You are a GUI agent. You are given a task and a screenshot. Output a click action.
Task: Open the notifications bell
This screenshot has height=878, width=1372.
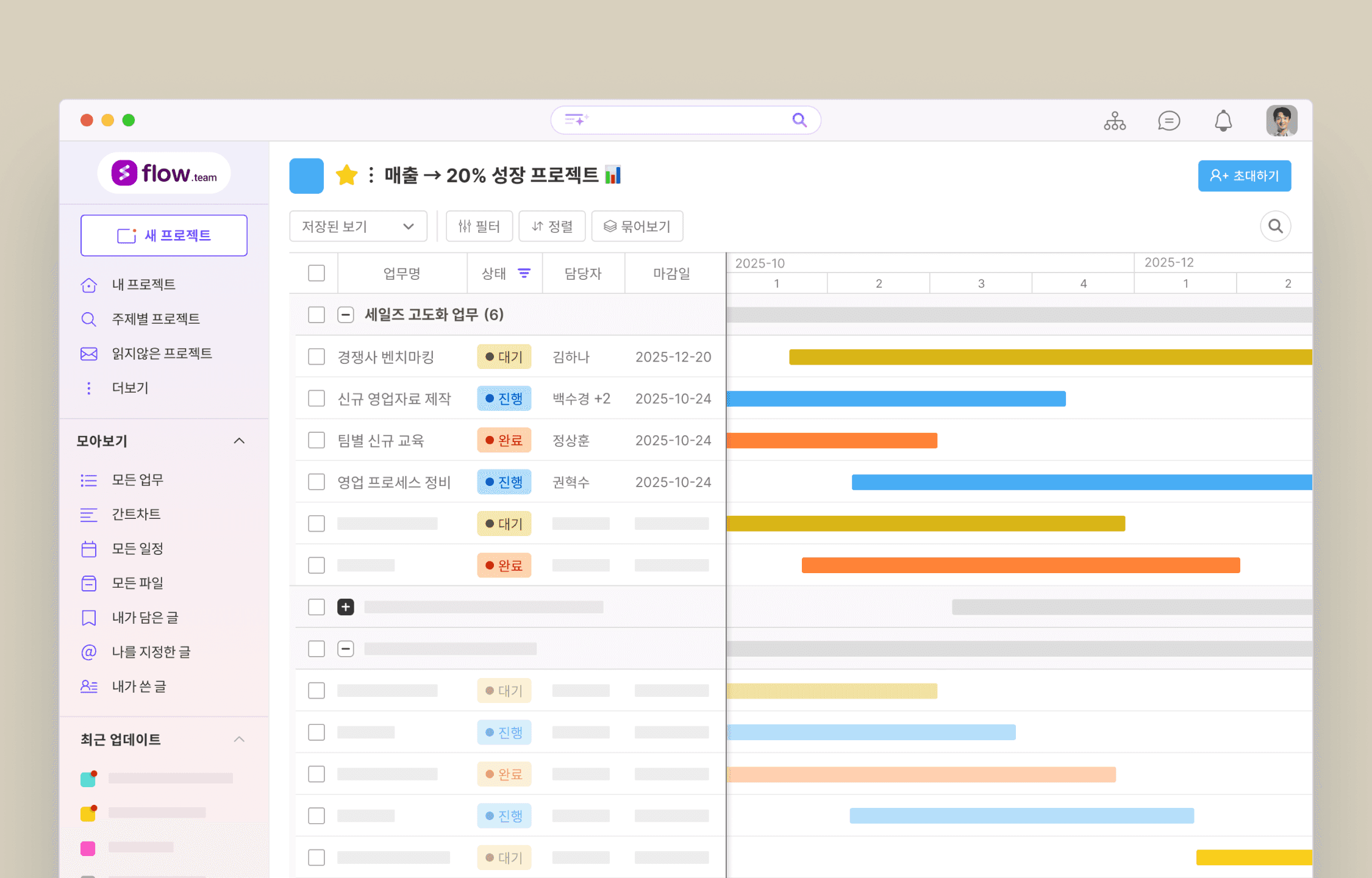(1223, 121)
